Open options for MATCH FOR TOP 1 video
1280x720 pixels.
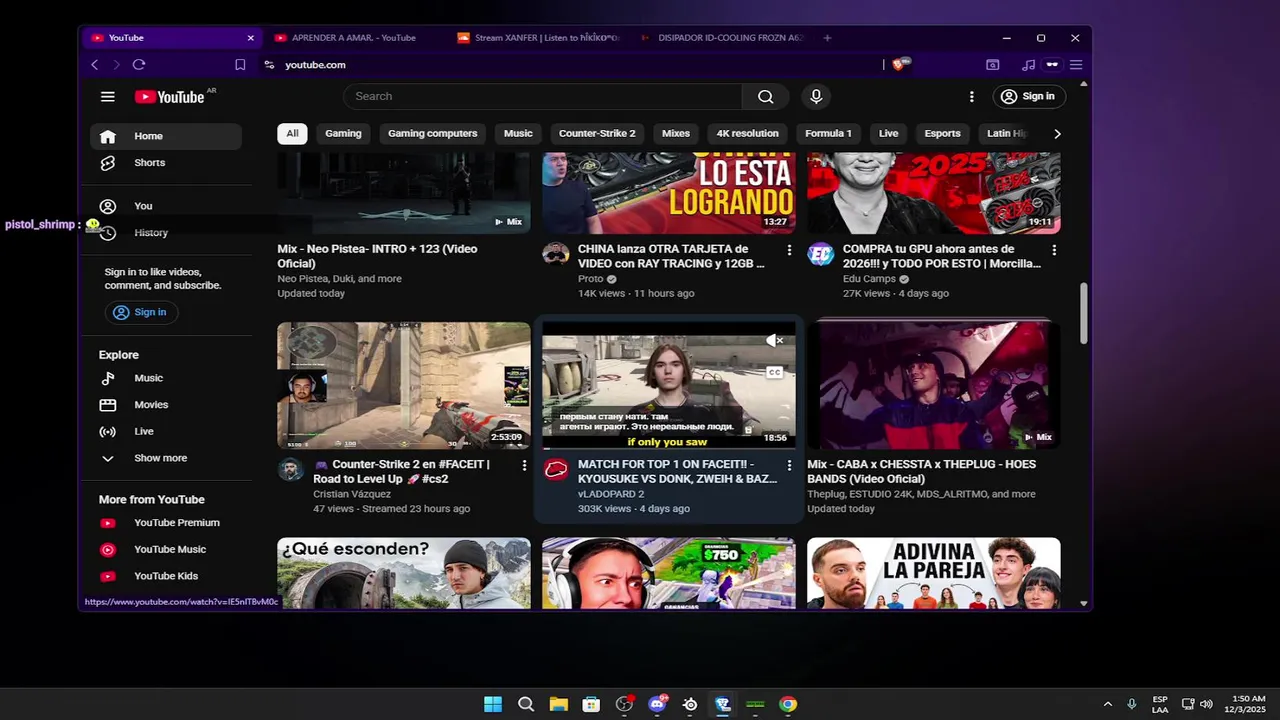(789, 465)
